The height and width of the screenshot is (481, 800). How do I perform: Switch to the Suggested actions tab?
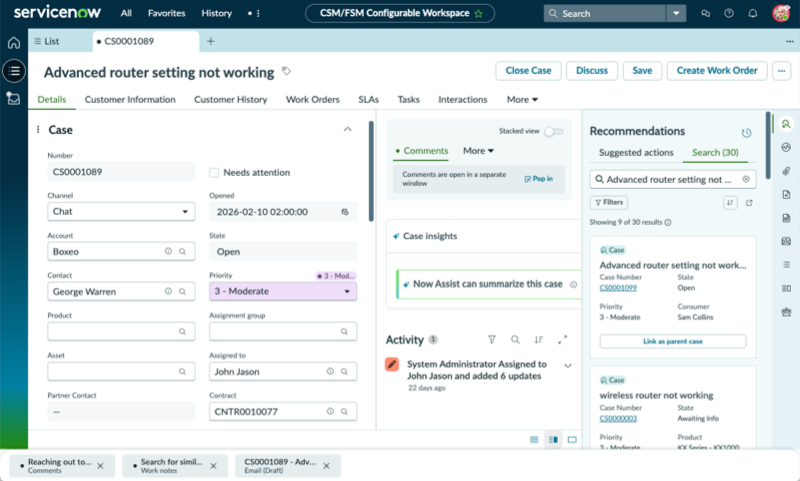click(636, 153)
